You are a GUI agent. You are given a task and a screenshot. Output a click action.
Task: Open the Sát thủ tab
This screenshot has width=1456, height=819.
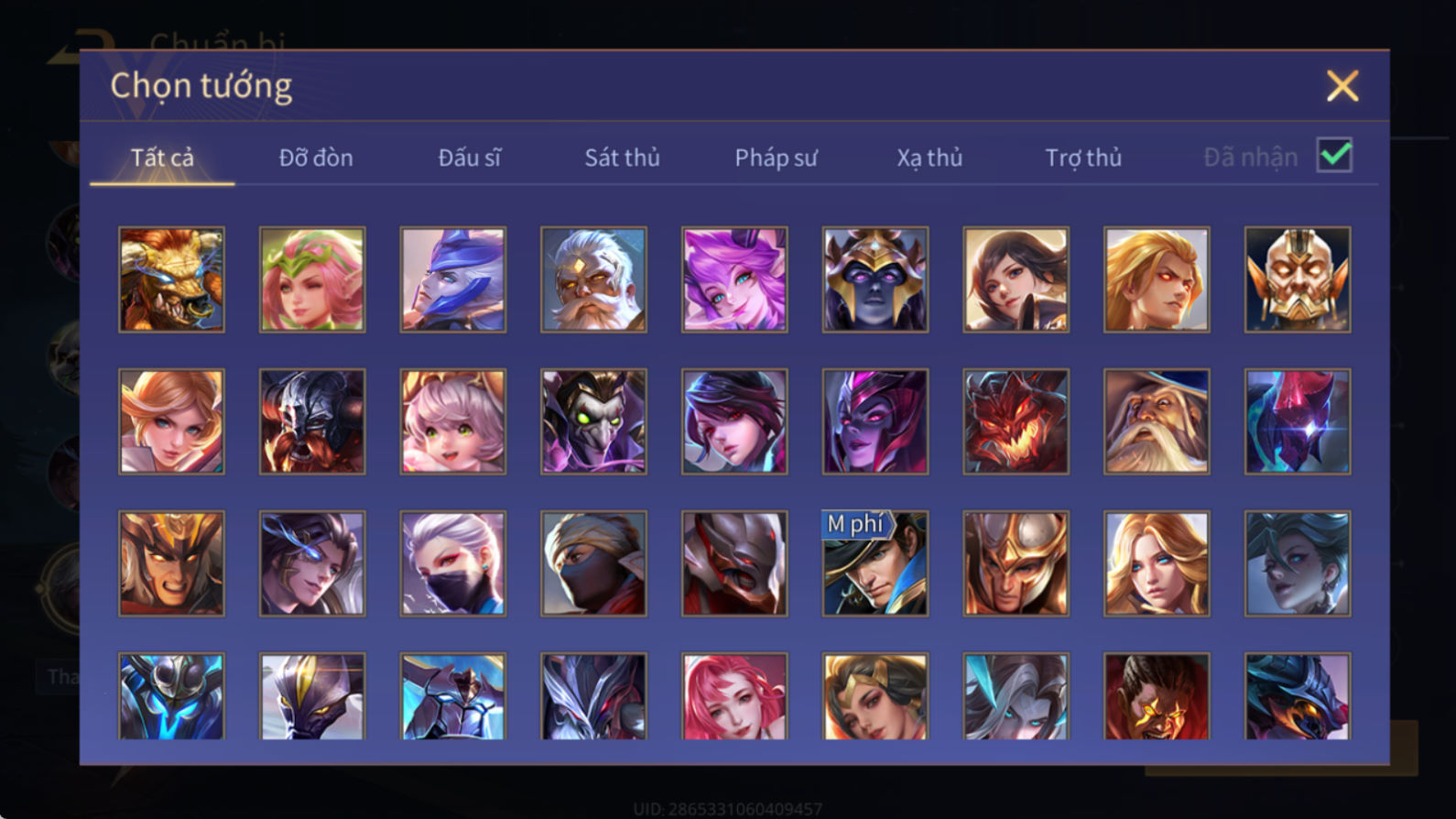pyautogui.click(x=622, y=158)
